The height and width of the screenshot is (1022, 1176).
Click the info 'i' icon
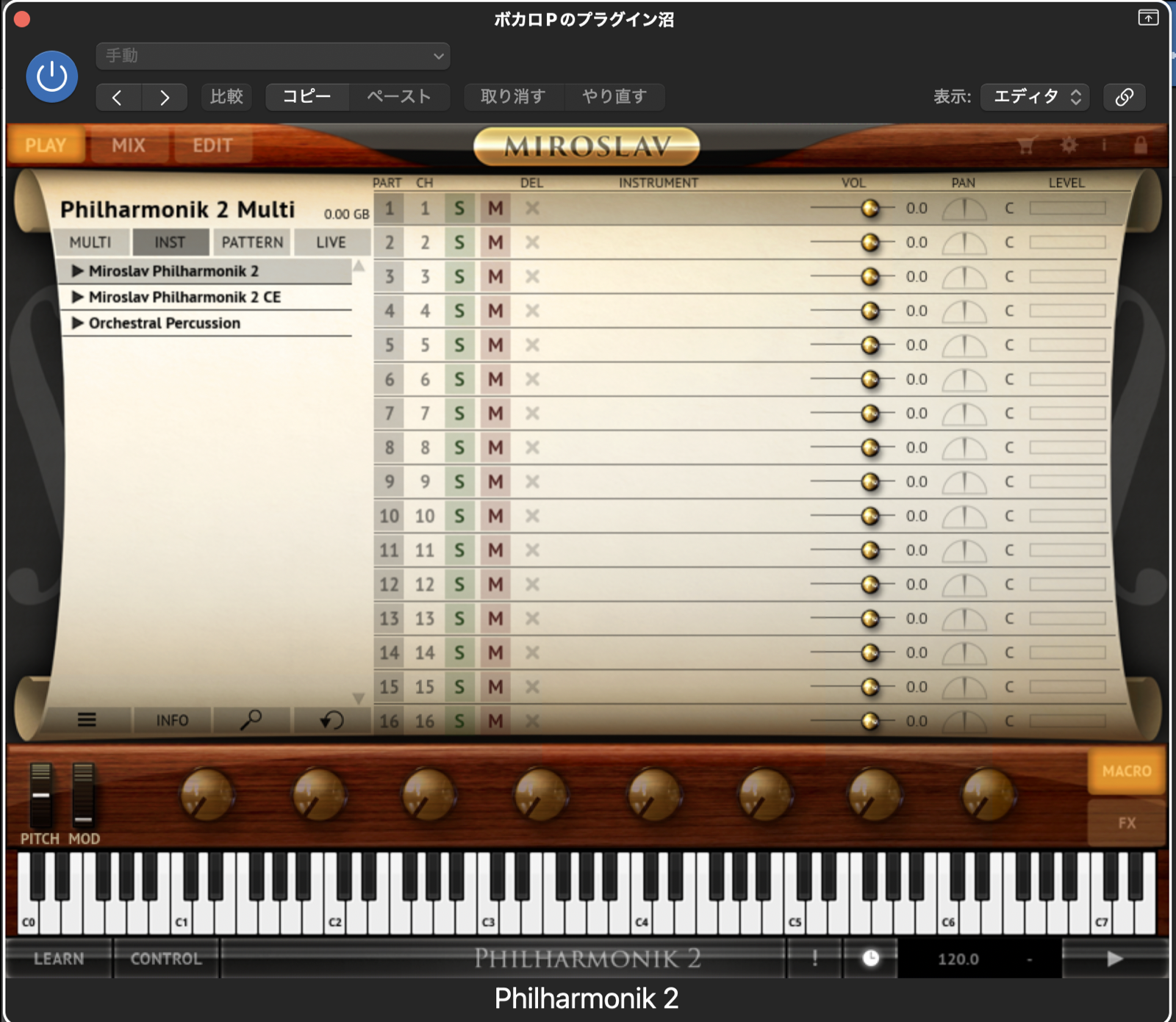(x=1104, y=145)
